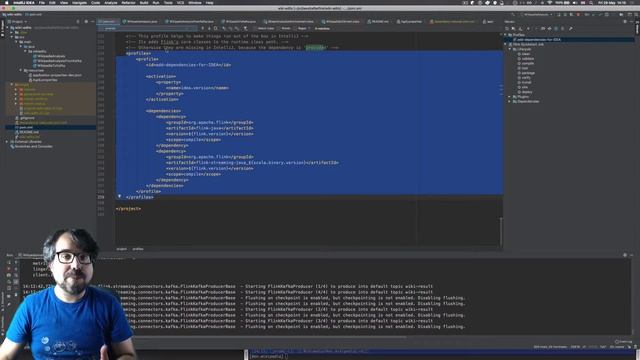
Task: Select Maven install lifecycle goal
Action: pos(526,82)
